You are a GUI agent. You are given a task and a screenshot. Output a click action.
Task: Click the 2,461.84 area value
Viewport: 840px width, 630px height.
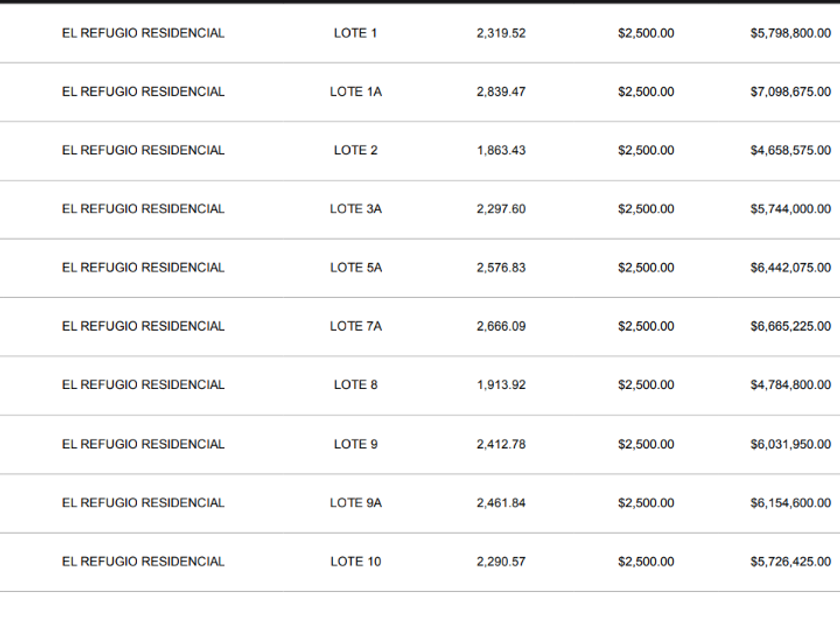[501, 503]
